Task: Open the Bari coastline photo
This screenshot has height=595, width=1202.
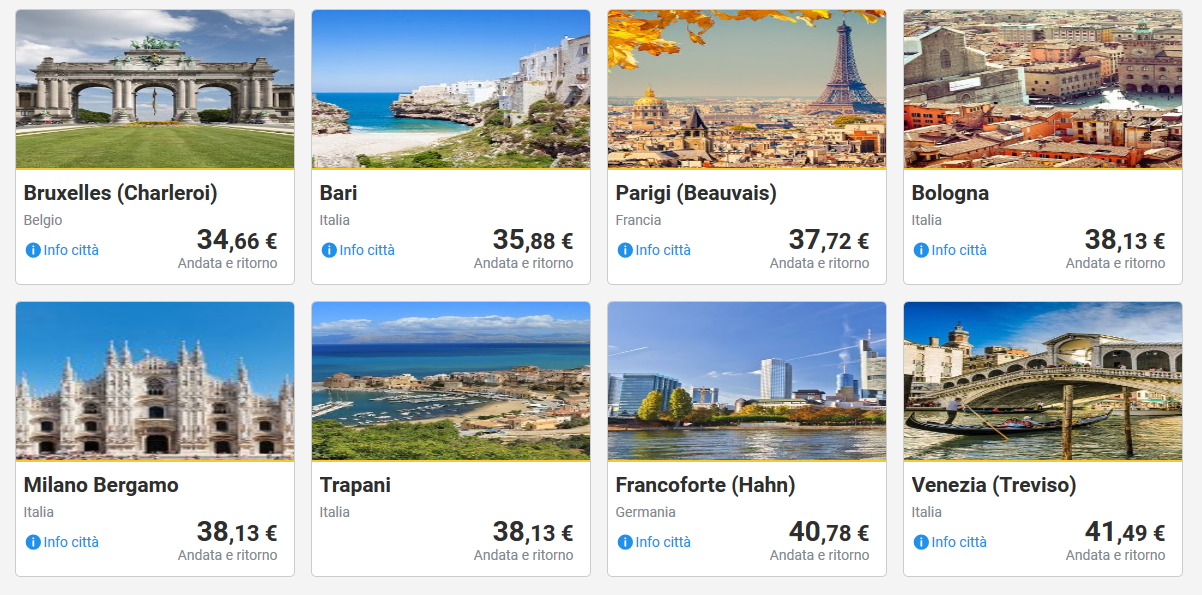Action: 451,89
